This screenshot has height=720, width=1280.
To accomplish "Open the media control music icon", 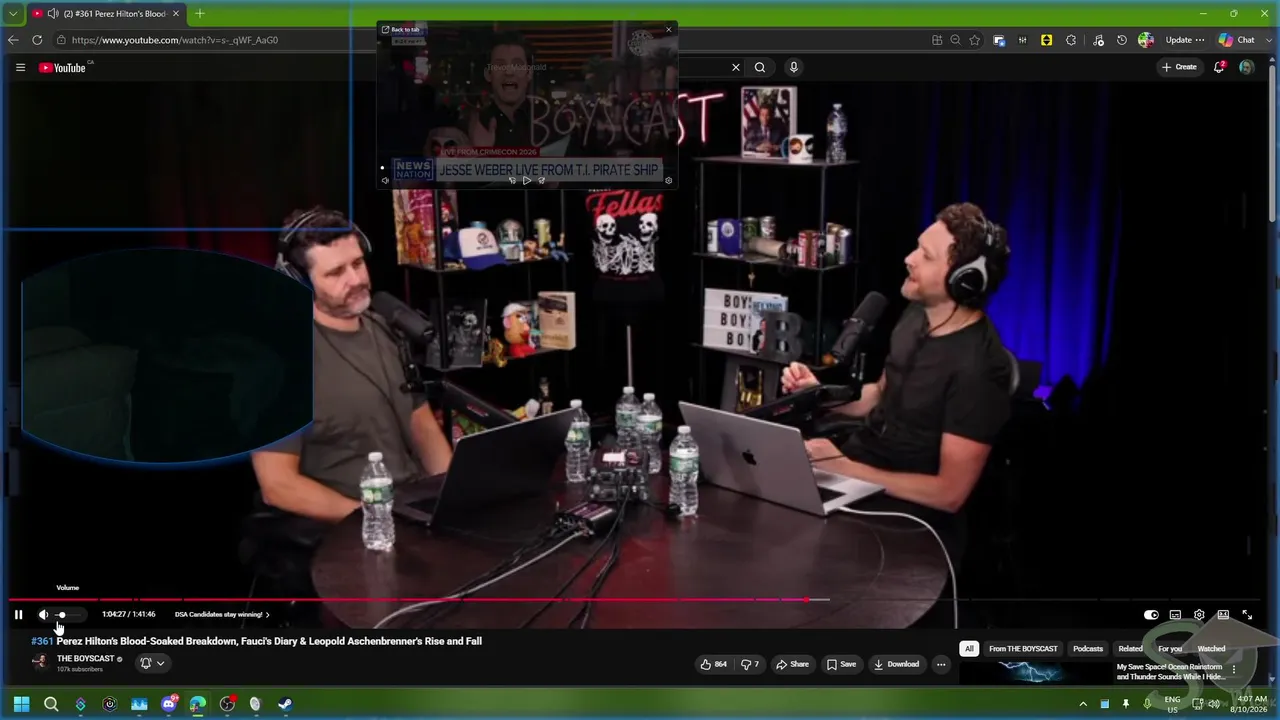I will (1098, 40).
